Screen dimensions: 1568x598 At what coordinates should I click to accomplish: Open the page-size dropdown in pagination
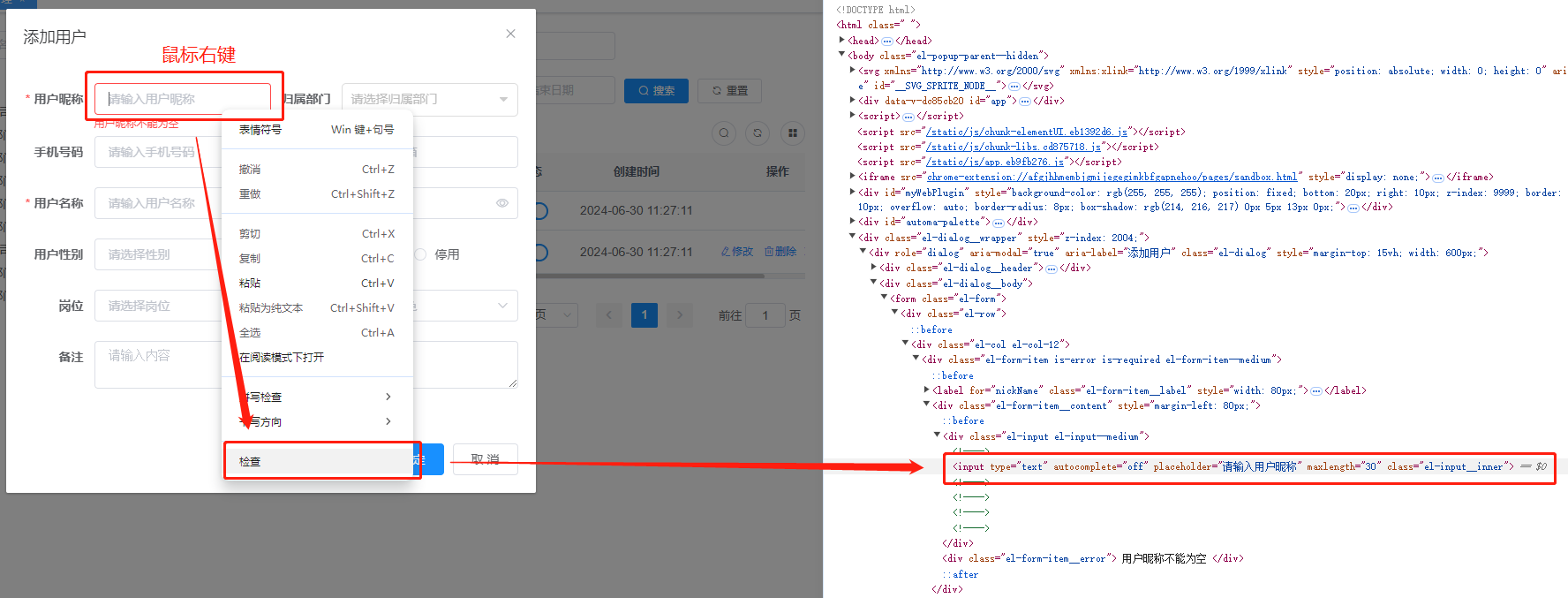[x=556, y=314]
